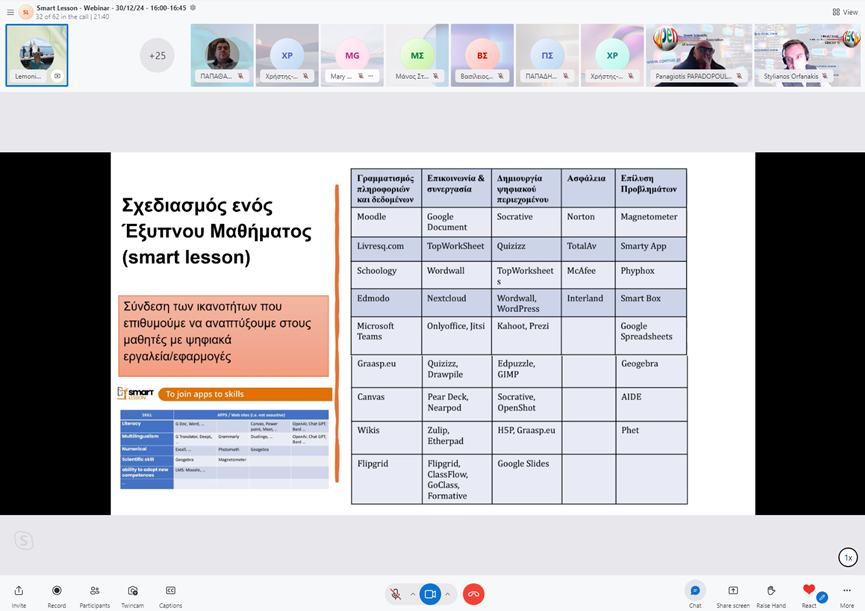This screenshot has height=611, width=865.
Task: Open the Twincam option
Action: pos(132,591)
